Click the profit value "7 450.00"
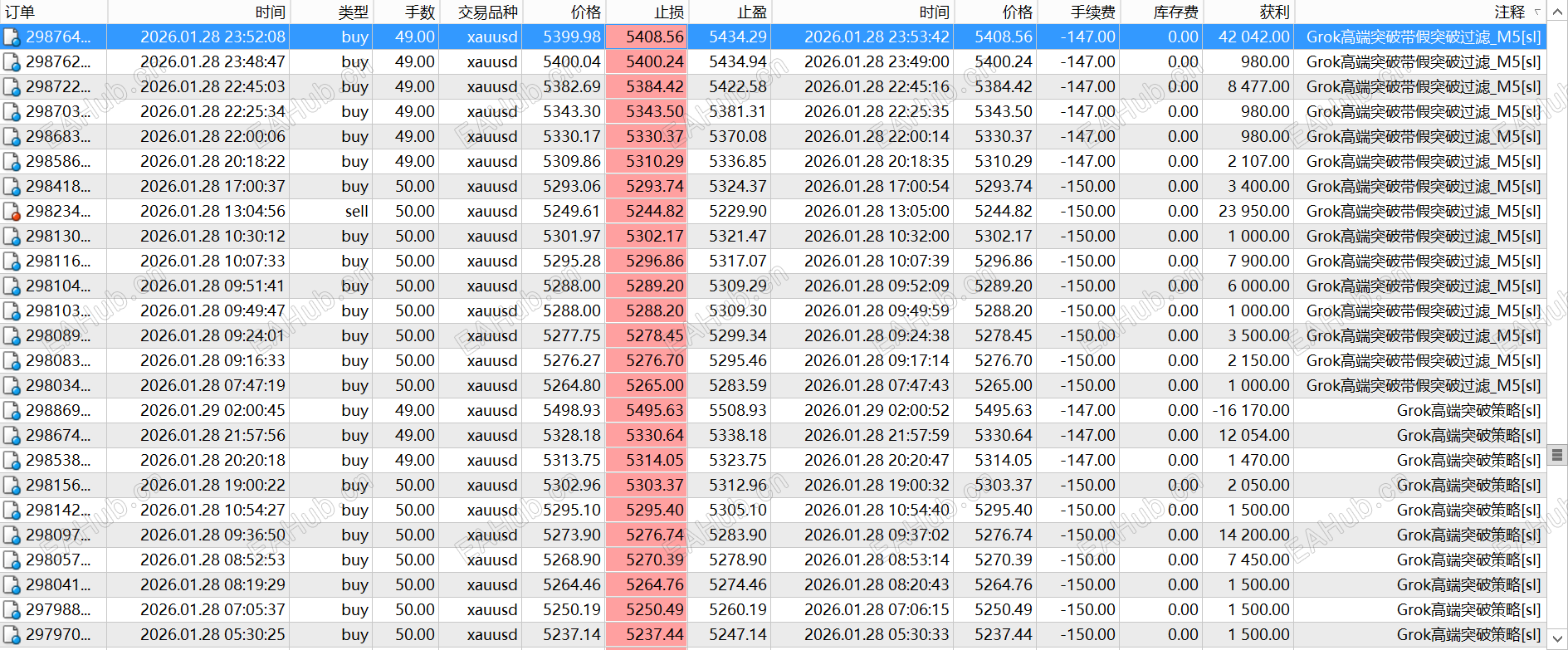This screenshot has height=650, width=1568. [1259, 560]
